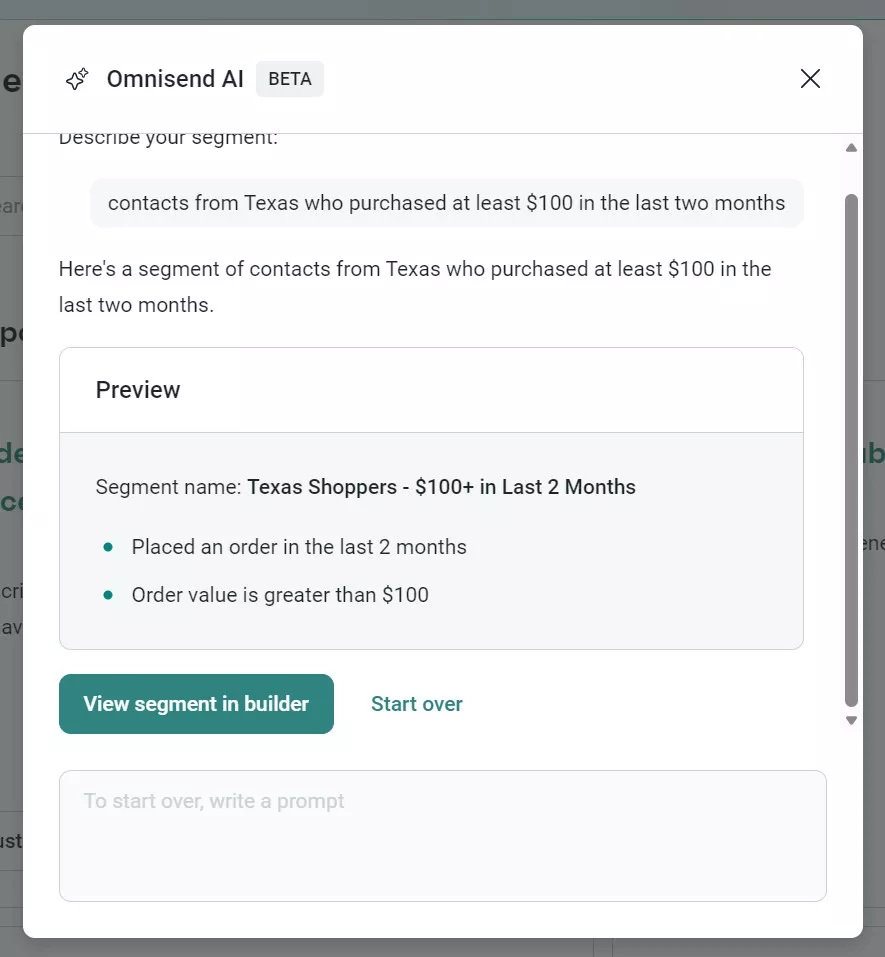The width and height of the screenshot is (885, 957).
Task: Click the scrollbar down arrow
Action: [x=851, y=719]
